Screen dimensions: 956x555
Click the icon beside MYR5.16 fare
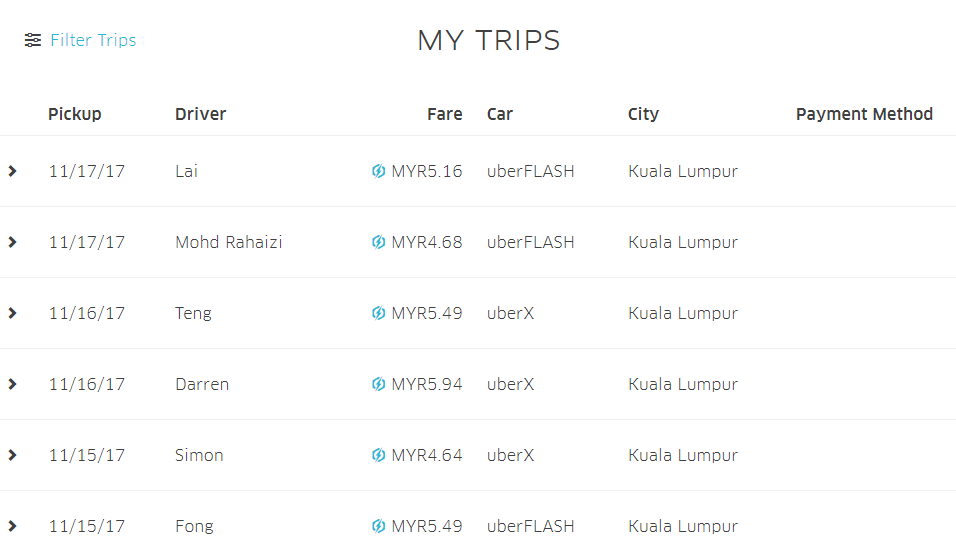[379, 171]
